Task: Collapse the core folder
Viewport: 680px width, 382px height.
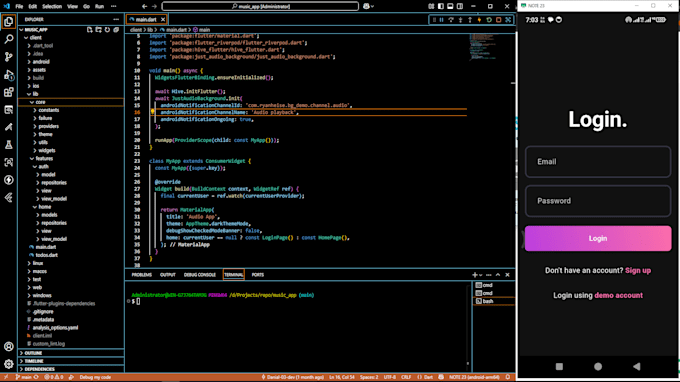Action: pyautogui.click(x=40, y=102)
